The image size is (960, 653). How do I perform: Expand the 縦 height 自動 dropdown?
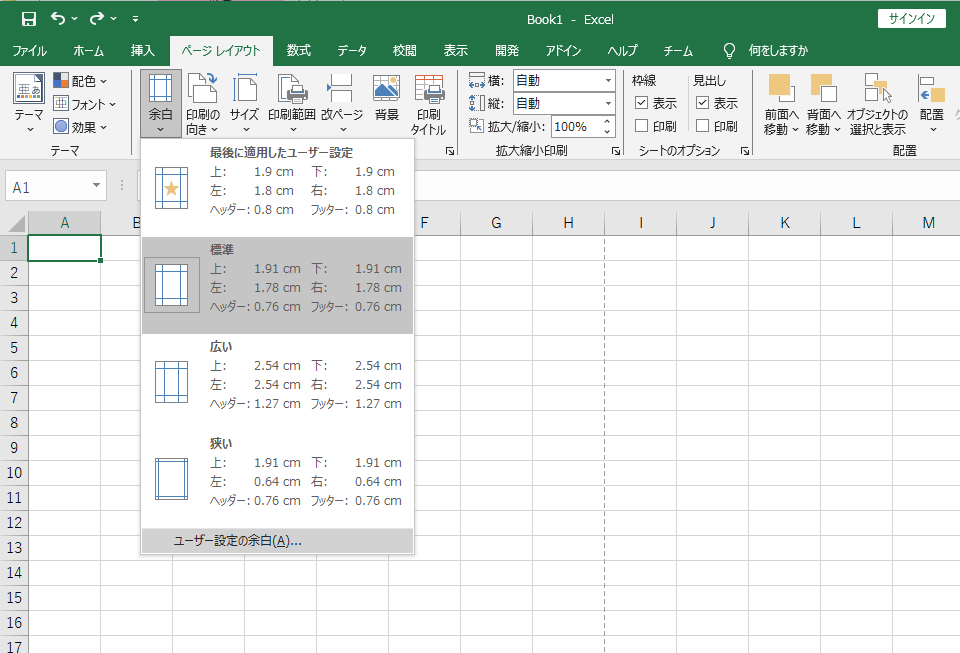coord(608,103)
